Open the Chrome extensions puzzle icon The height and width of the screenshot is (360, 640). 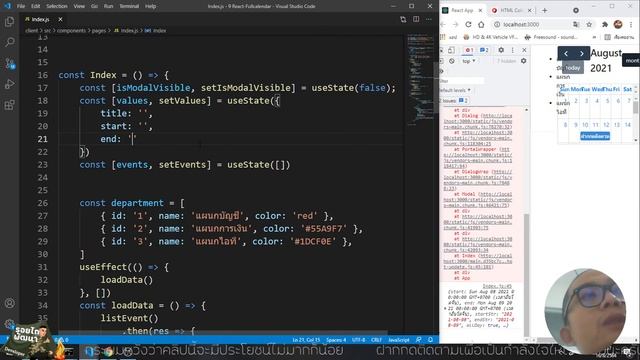click(605, 24)
